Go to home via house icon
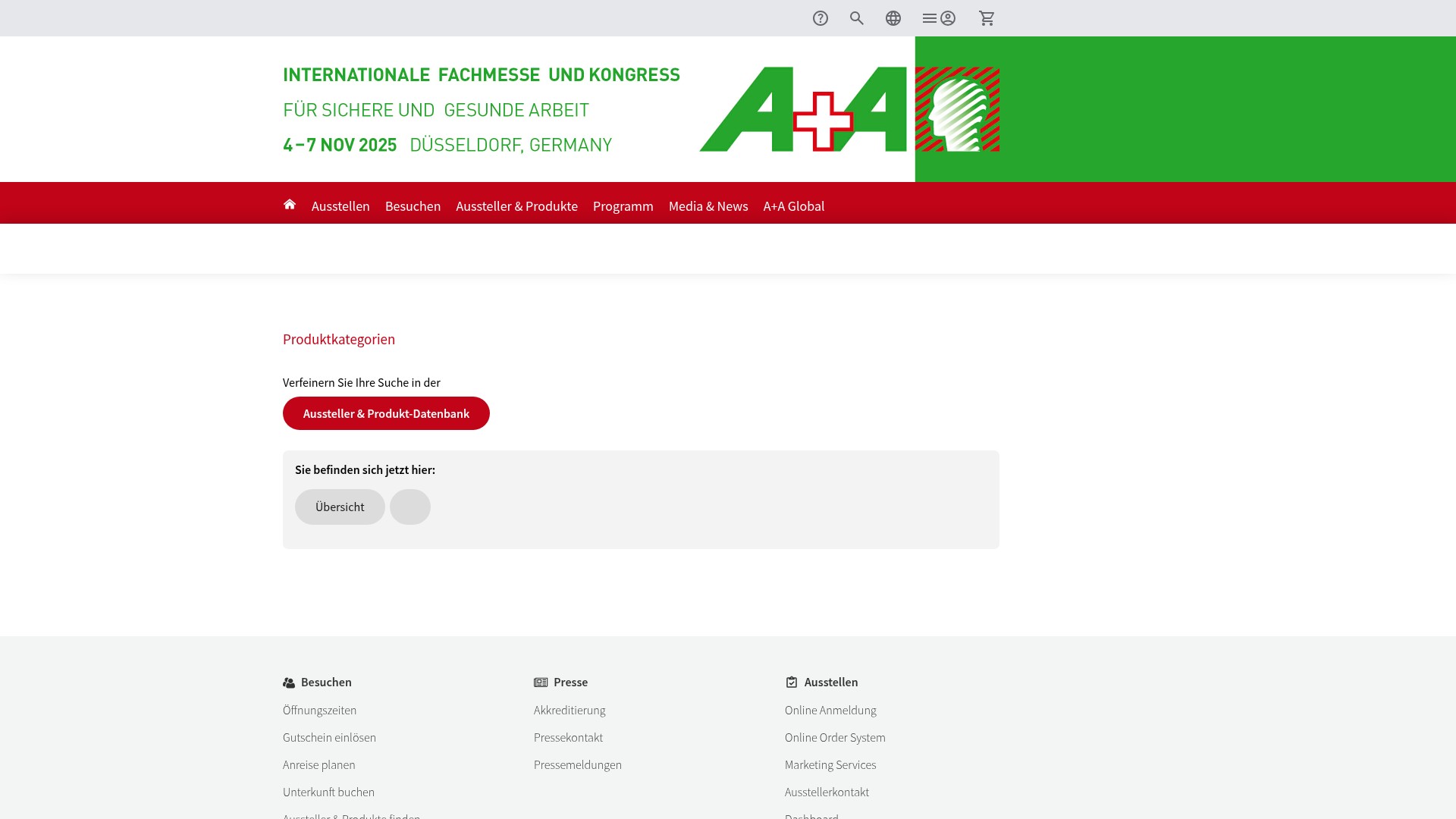The width and height of the screenshot is (1456, 819). [x=290, y=204]
